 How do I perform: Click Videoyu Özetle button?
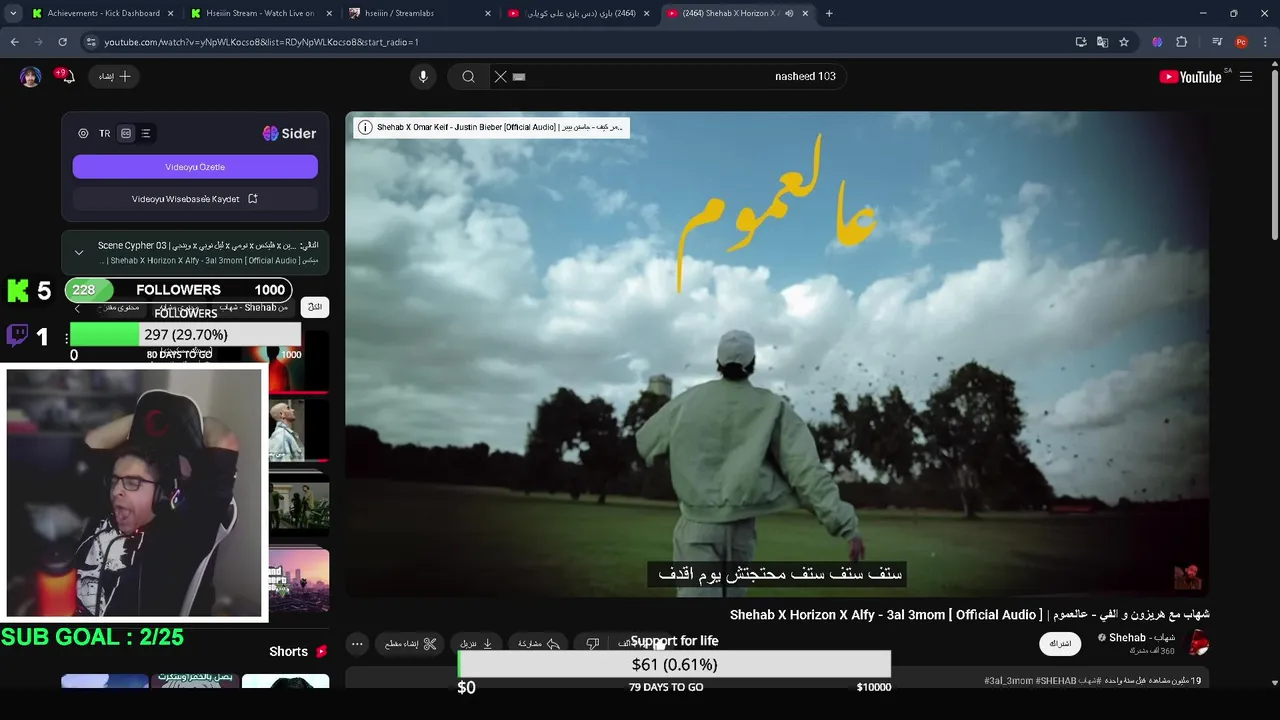[195, 167]
